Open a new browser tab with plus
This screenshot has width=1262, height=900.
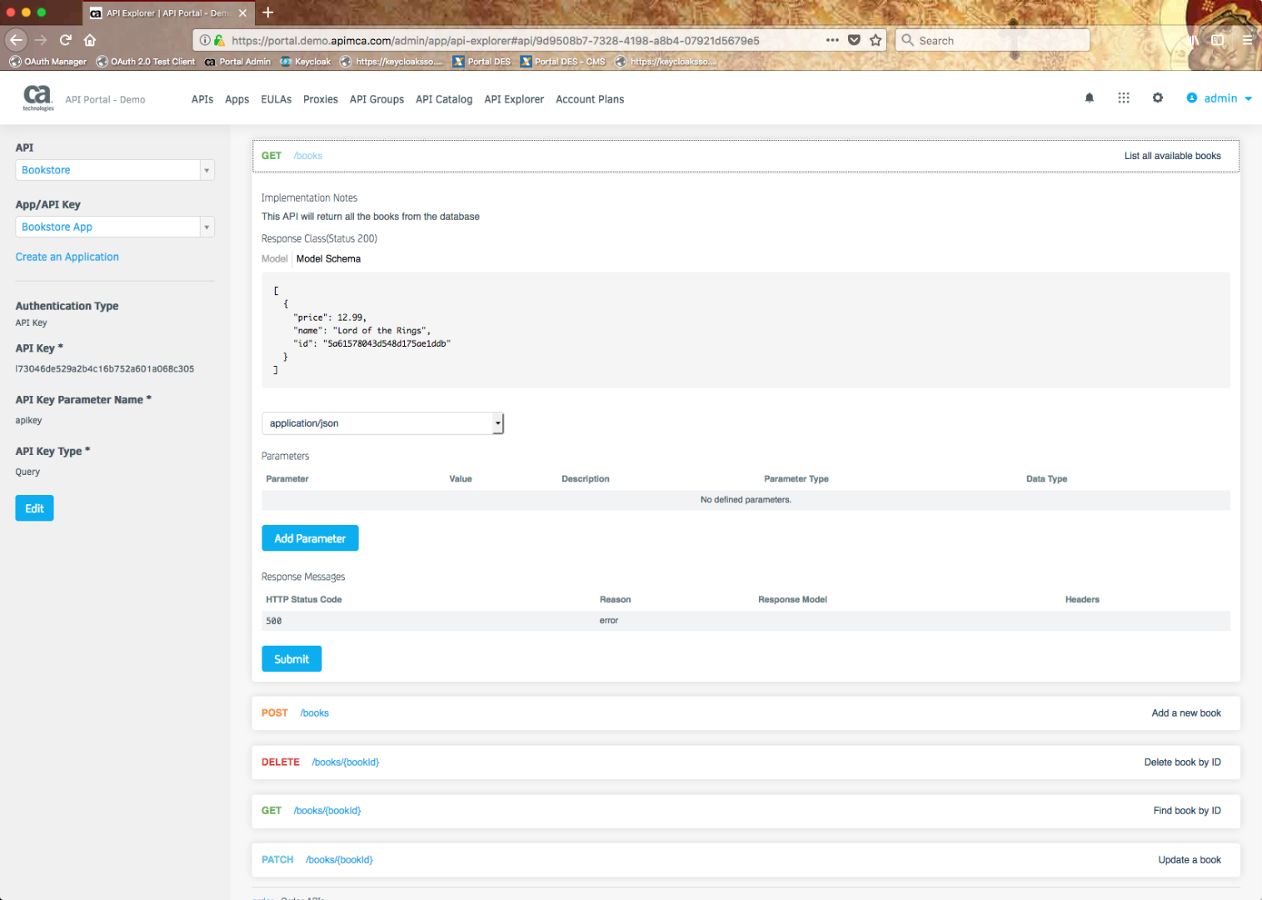click(x=268, y=12)
